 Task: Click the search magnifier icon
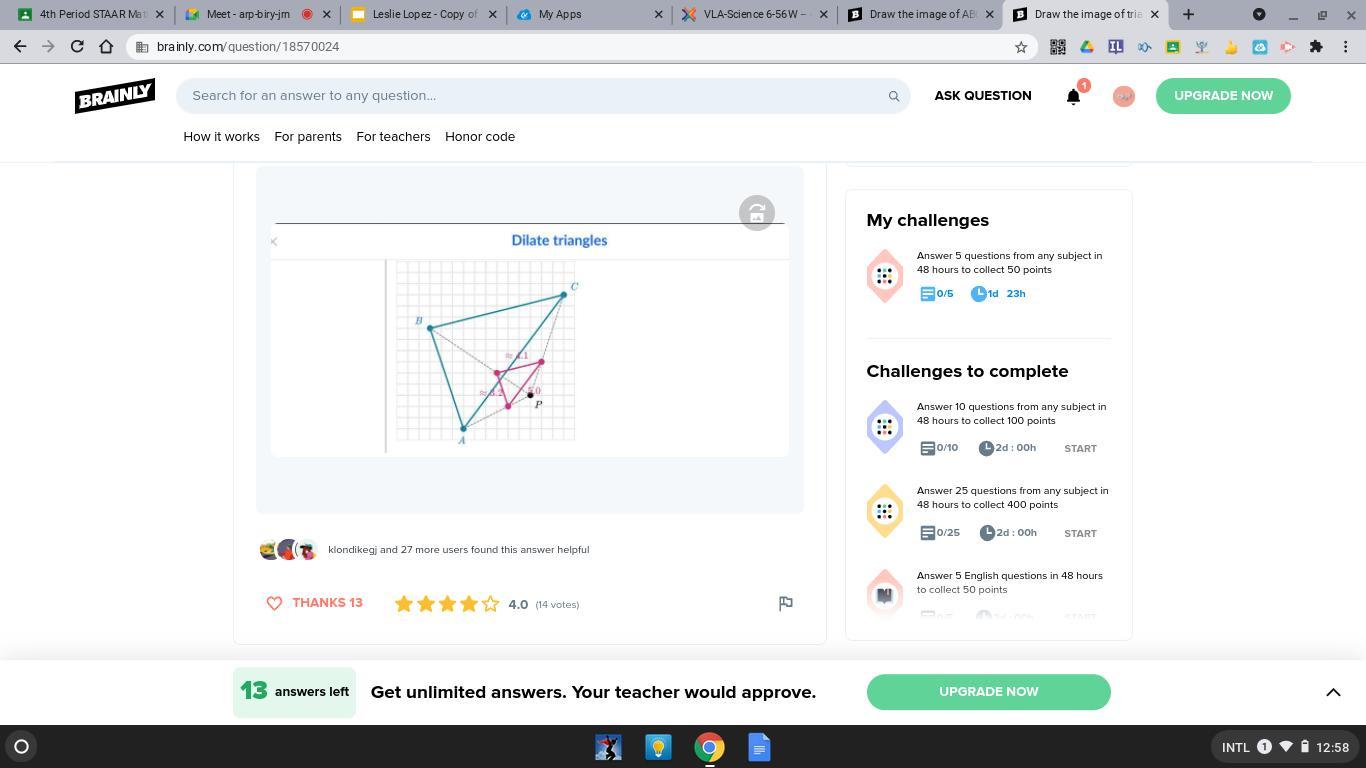click(x=894, y=96)
